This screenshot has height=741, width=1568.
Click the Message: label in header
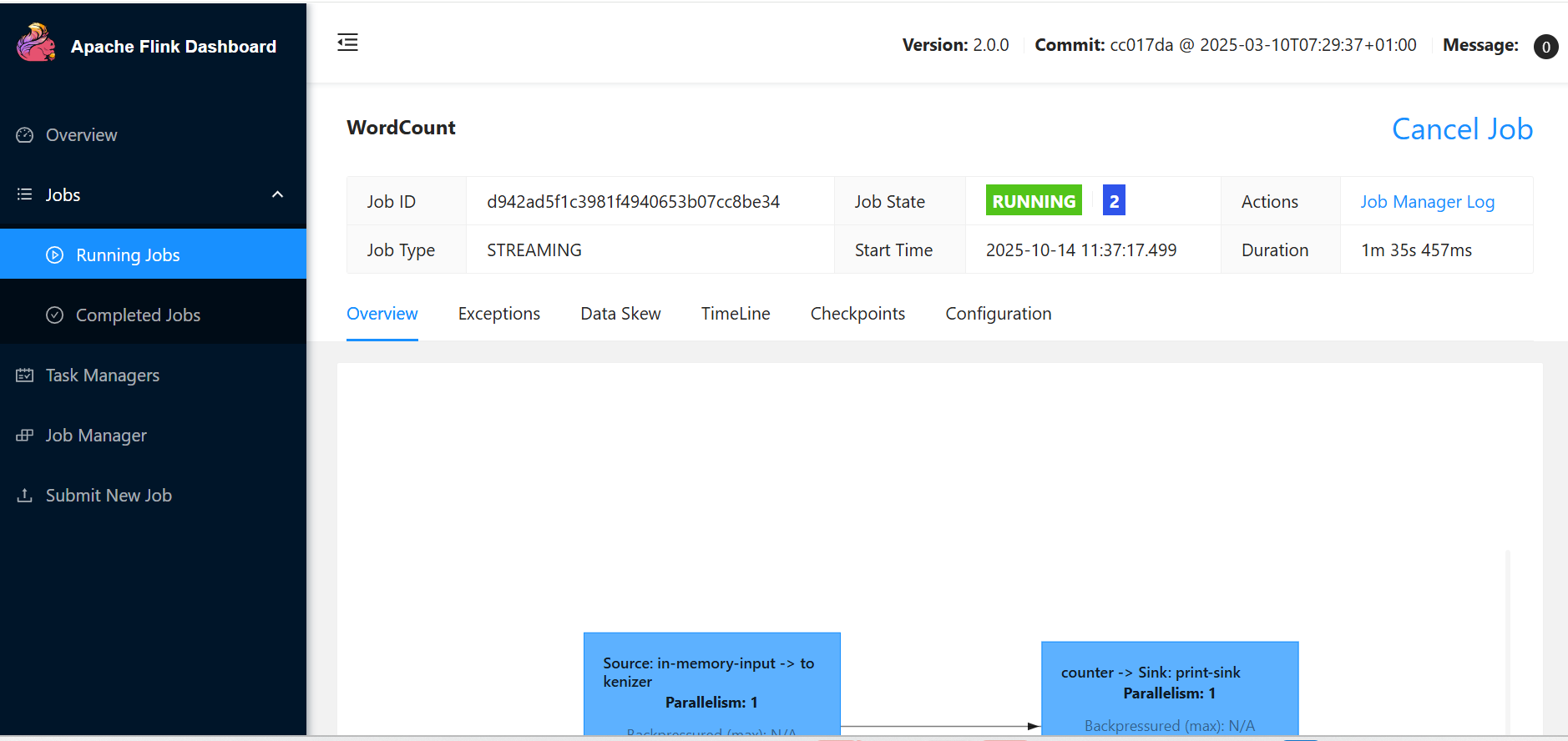point(1480,45)
